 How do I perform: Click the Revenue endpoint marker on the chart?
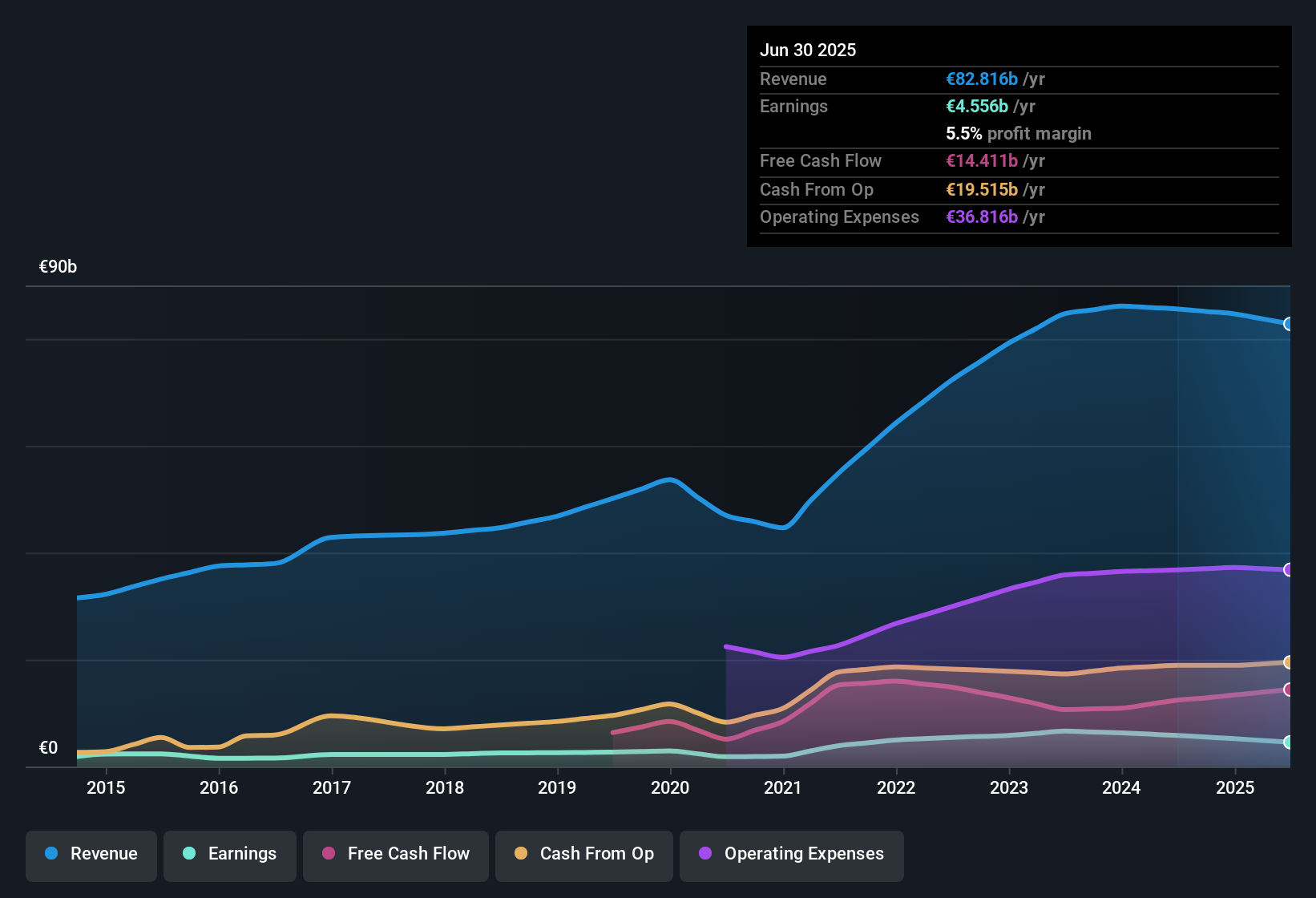[x=1289, y=324]
